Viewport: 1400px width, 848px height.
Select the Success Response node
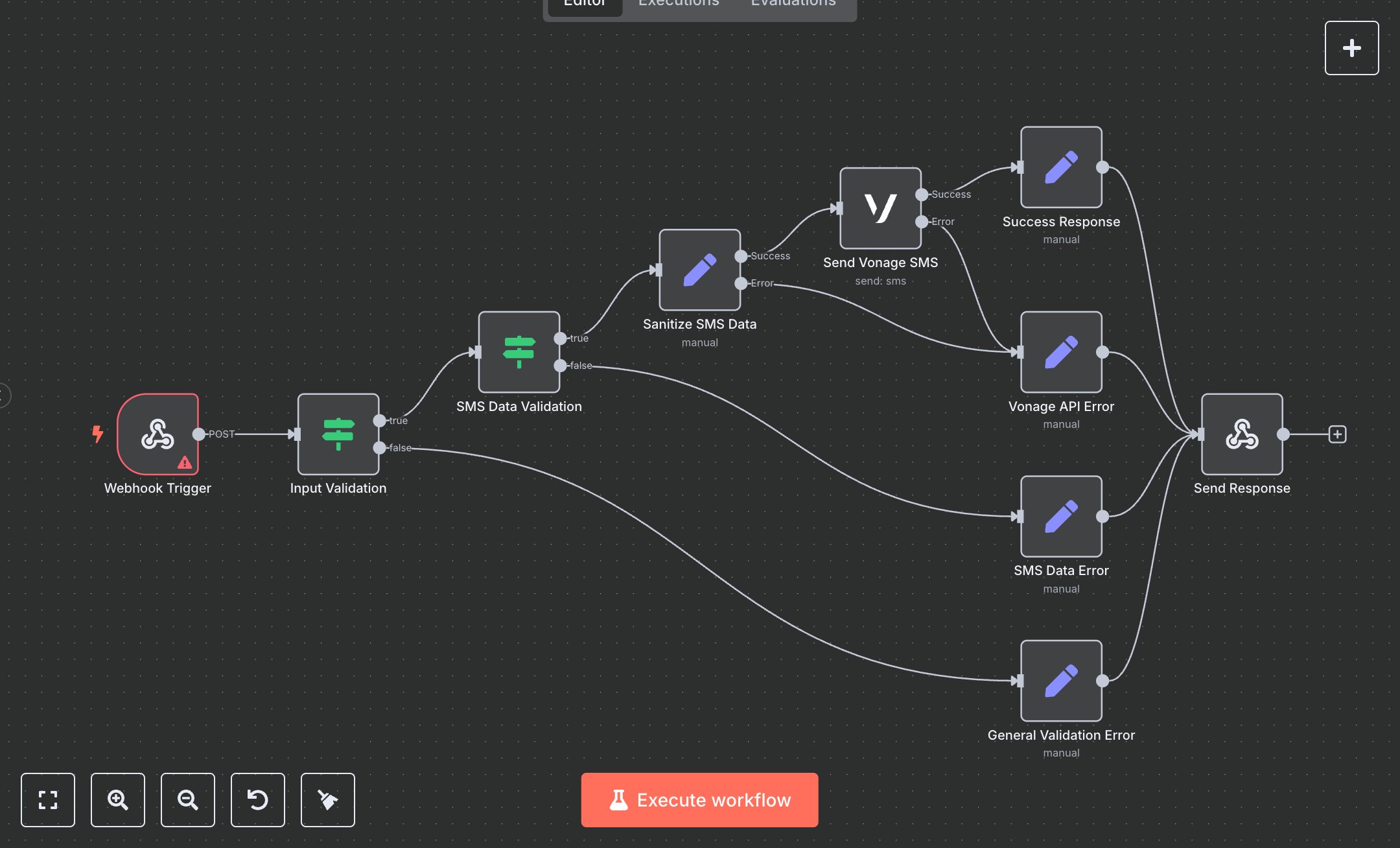(1061, 167)
